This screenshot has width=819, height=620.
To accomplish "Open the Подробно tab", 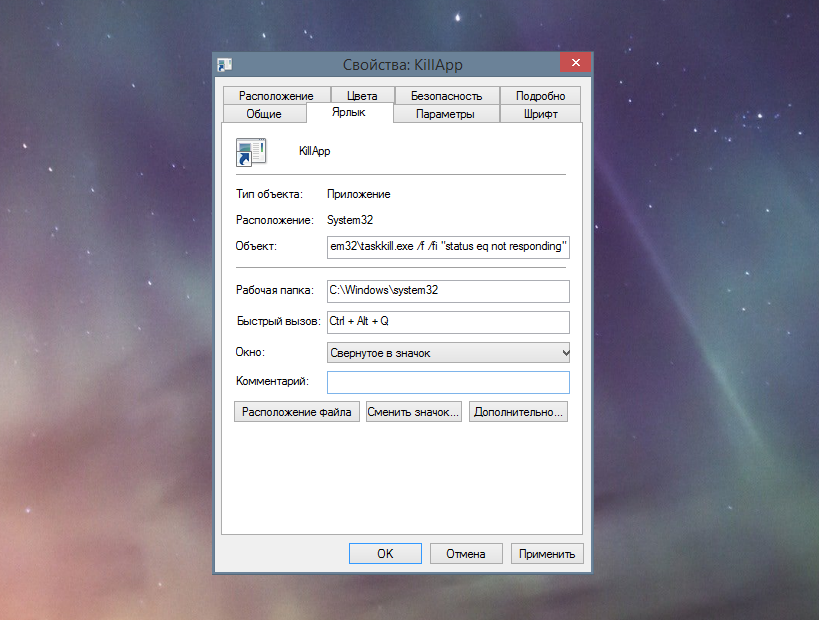I will (541, 96).
